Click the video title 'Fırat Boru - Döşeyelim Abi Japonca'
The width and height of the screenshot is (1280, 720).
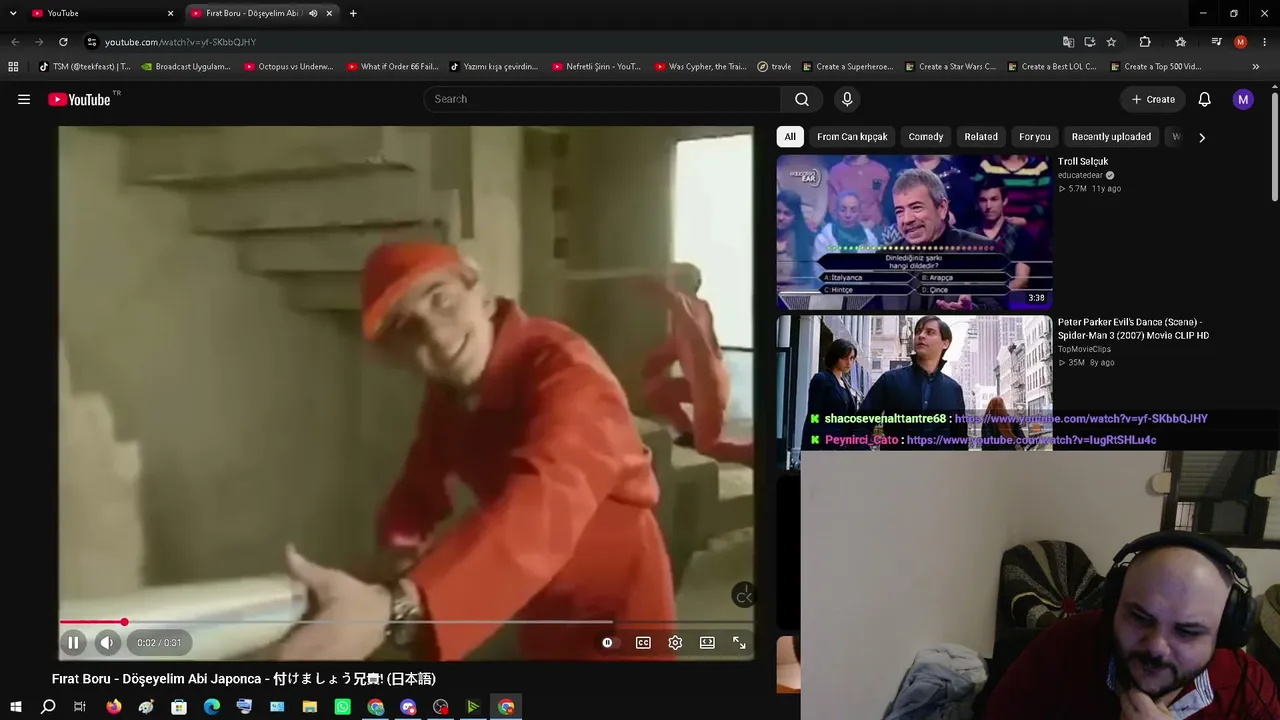point(244,679)
